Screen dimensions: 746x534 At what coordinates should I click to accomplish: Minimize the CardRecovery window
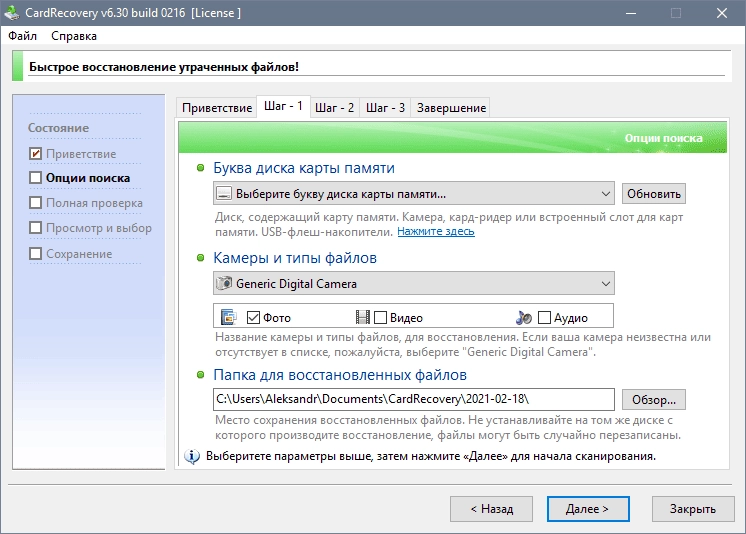(631, 13)
